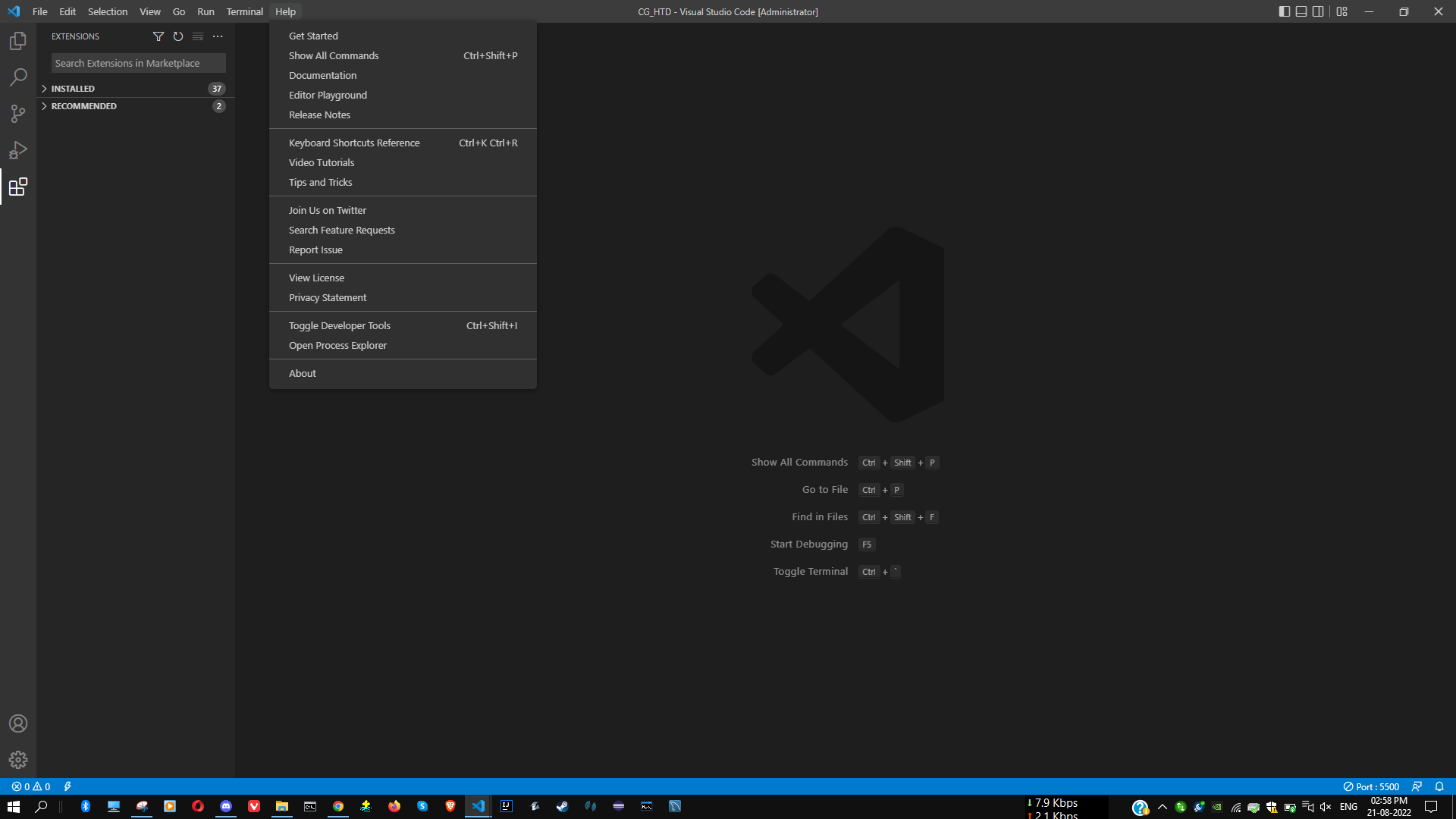Refresh the extensions list

point(178,36)
